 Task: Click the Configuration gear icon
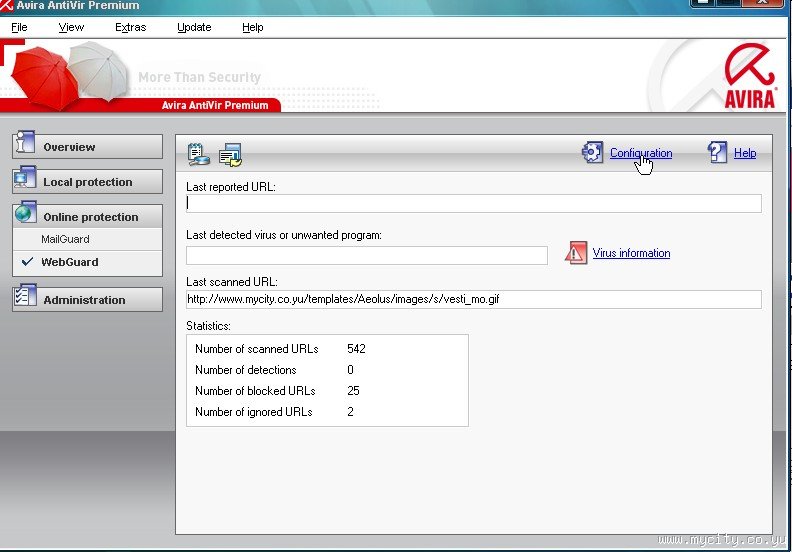(592, 153)
